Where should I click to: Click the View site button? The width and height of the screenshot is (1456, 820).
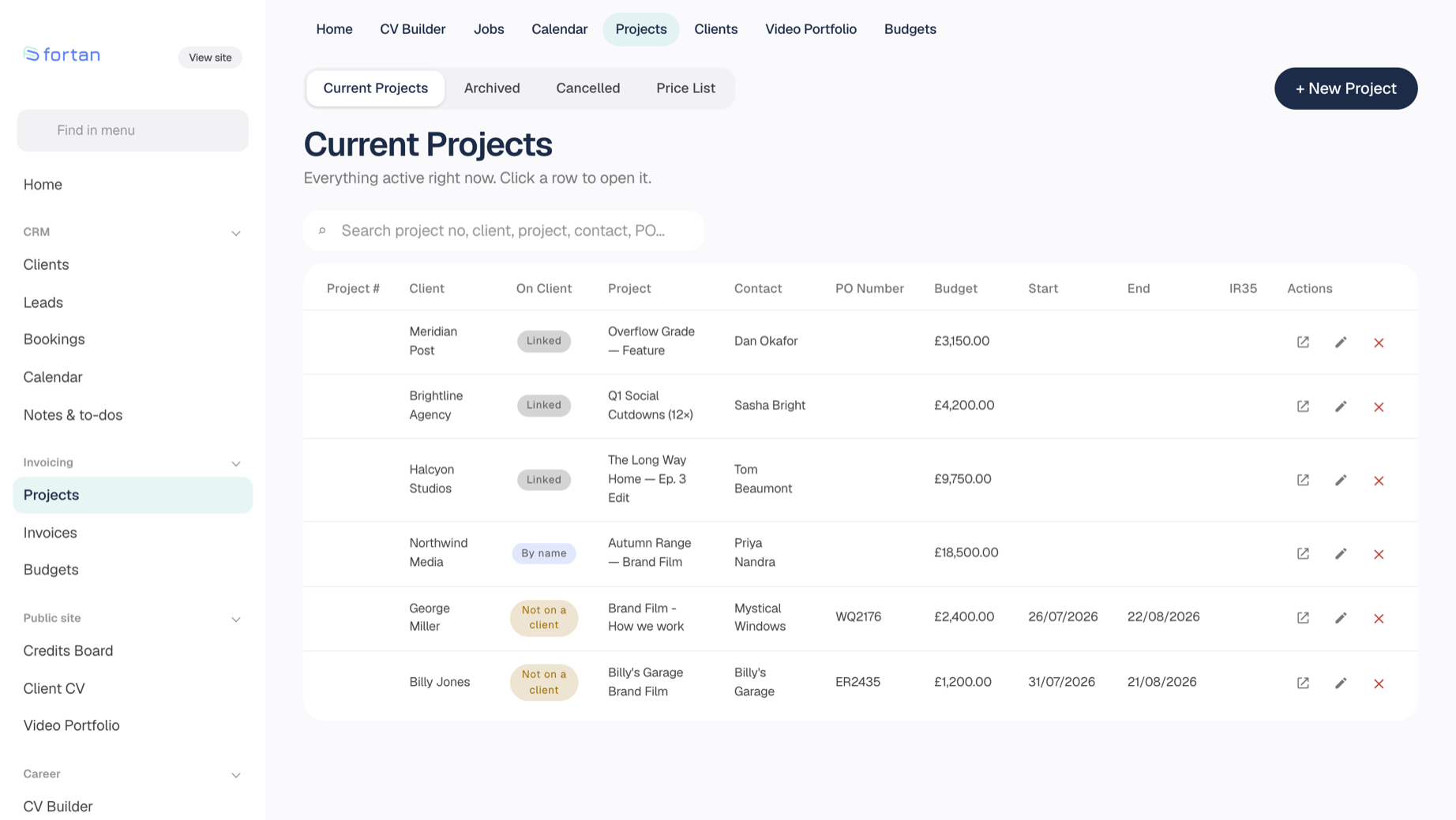tap(210, 58)
